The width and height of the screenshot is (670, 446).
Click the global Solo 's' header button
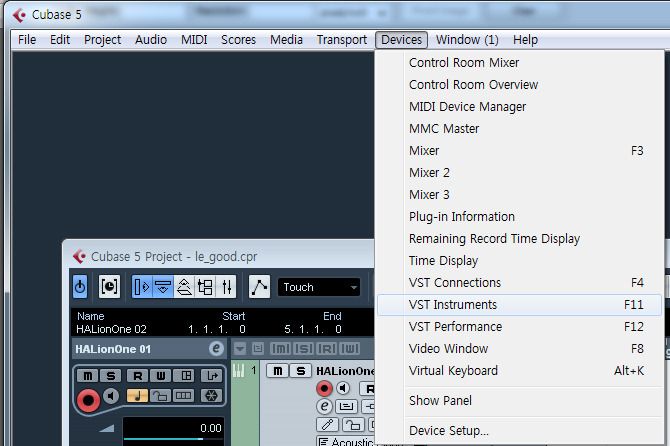[303, 349]
